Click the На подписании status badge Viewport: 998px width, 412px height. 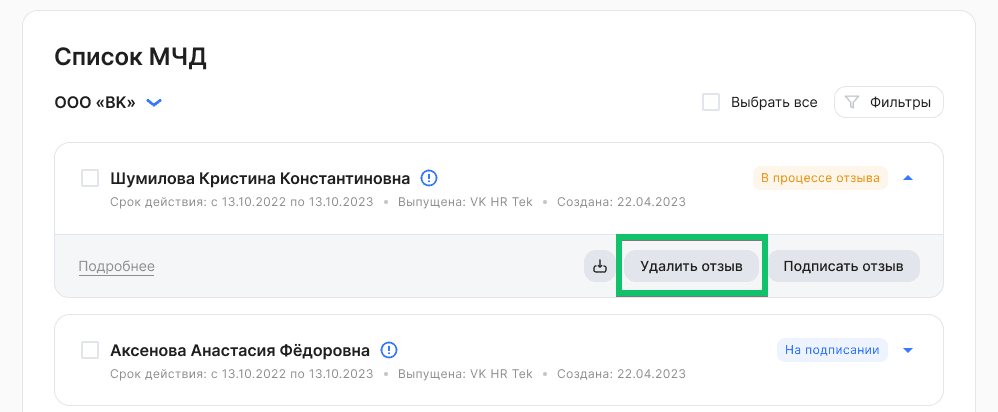(x=832, y=350)
